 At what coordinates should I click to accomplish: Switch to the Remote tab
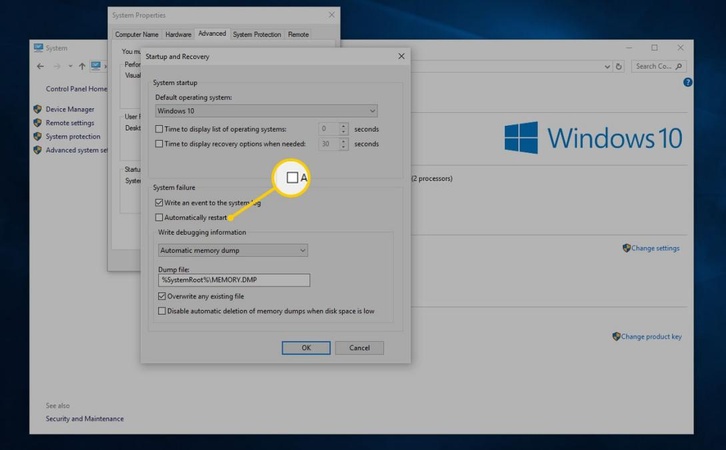click(x=298, y=34)
